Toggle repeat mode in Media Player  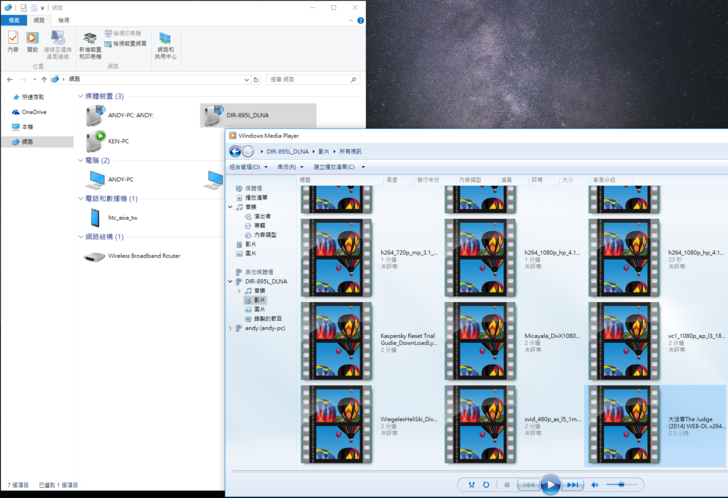[486, 485]
